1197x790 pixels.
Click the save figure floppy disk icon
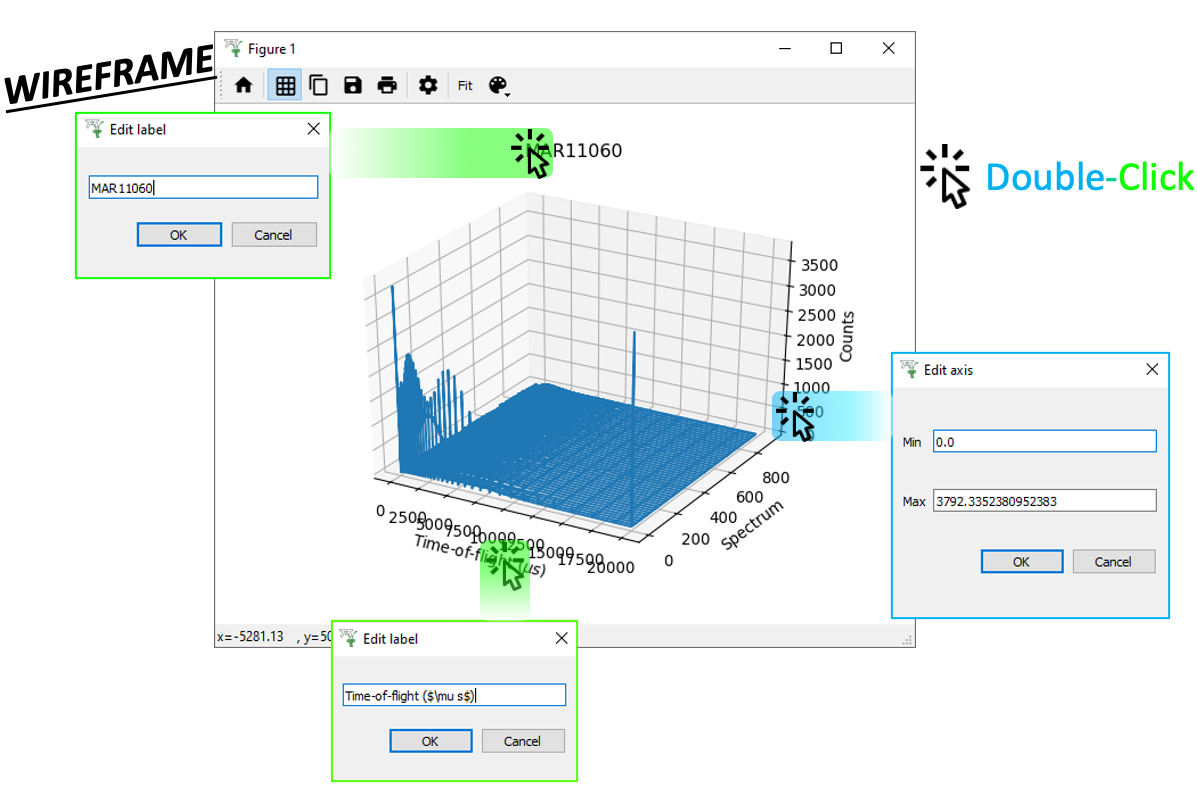[352, 86]
